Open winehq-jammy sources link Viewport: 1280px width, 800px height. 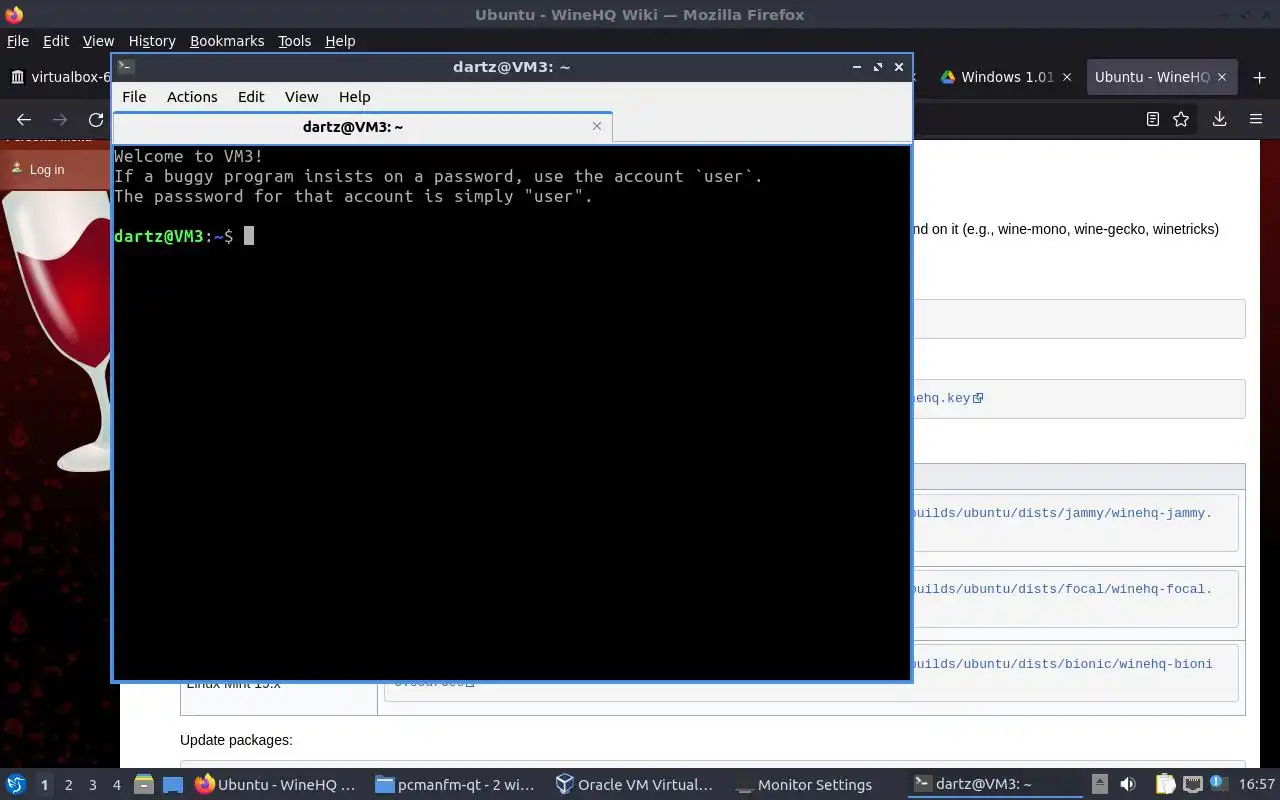coord(1062,513)
